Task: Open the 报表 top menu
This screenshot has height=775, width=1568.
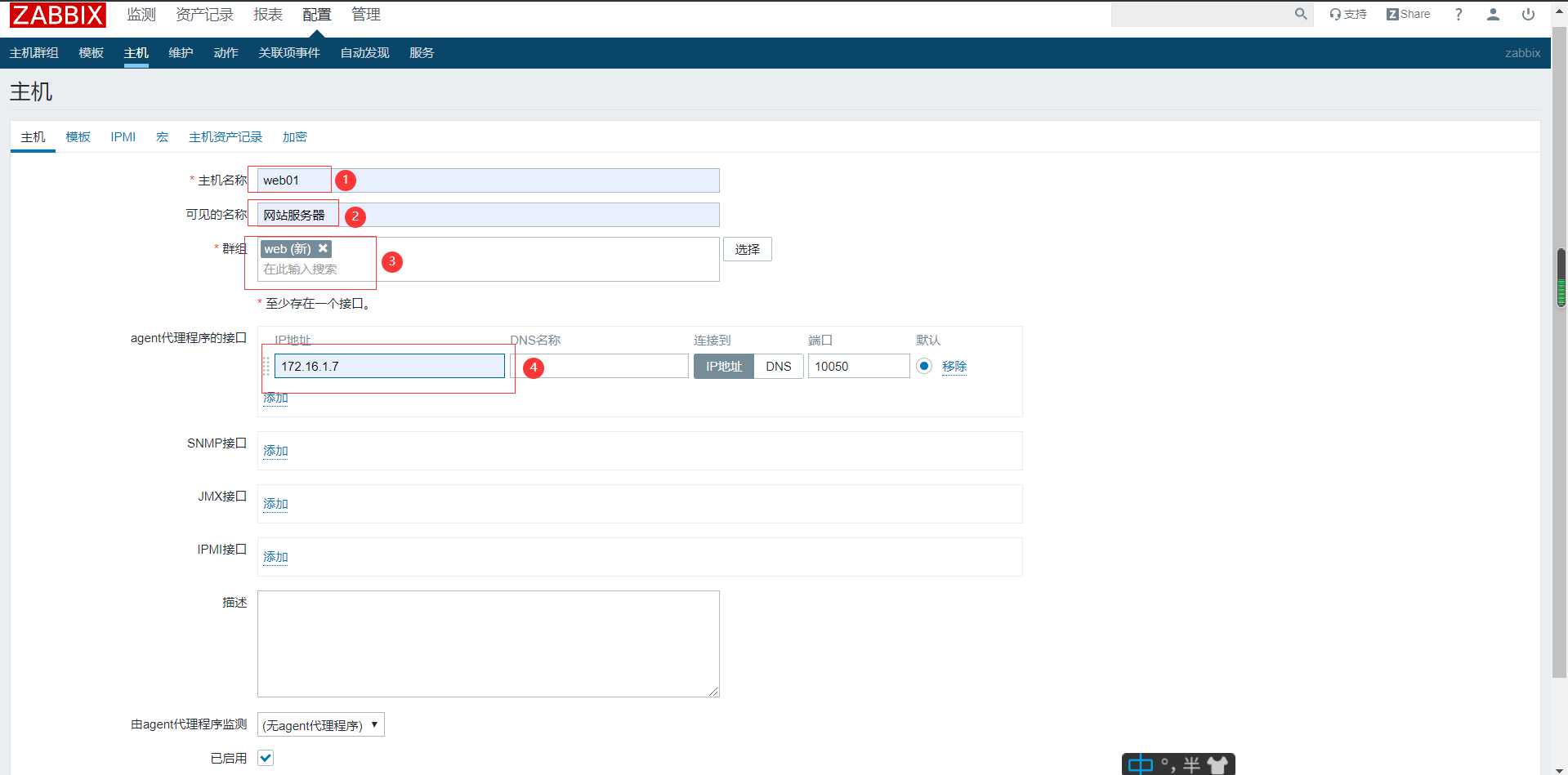Action: tap(268, 15)
